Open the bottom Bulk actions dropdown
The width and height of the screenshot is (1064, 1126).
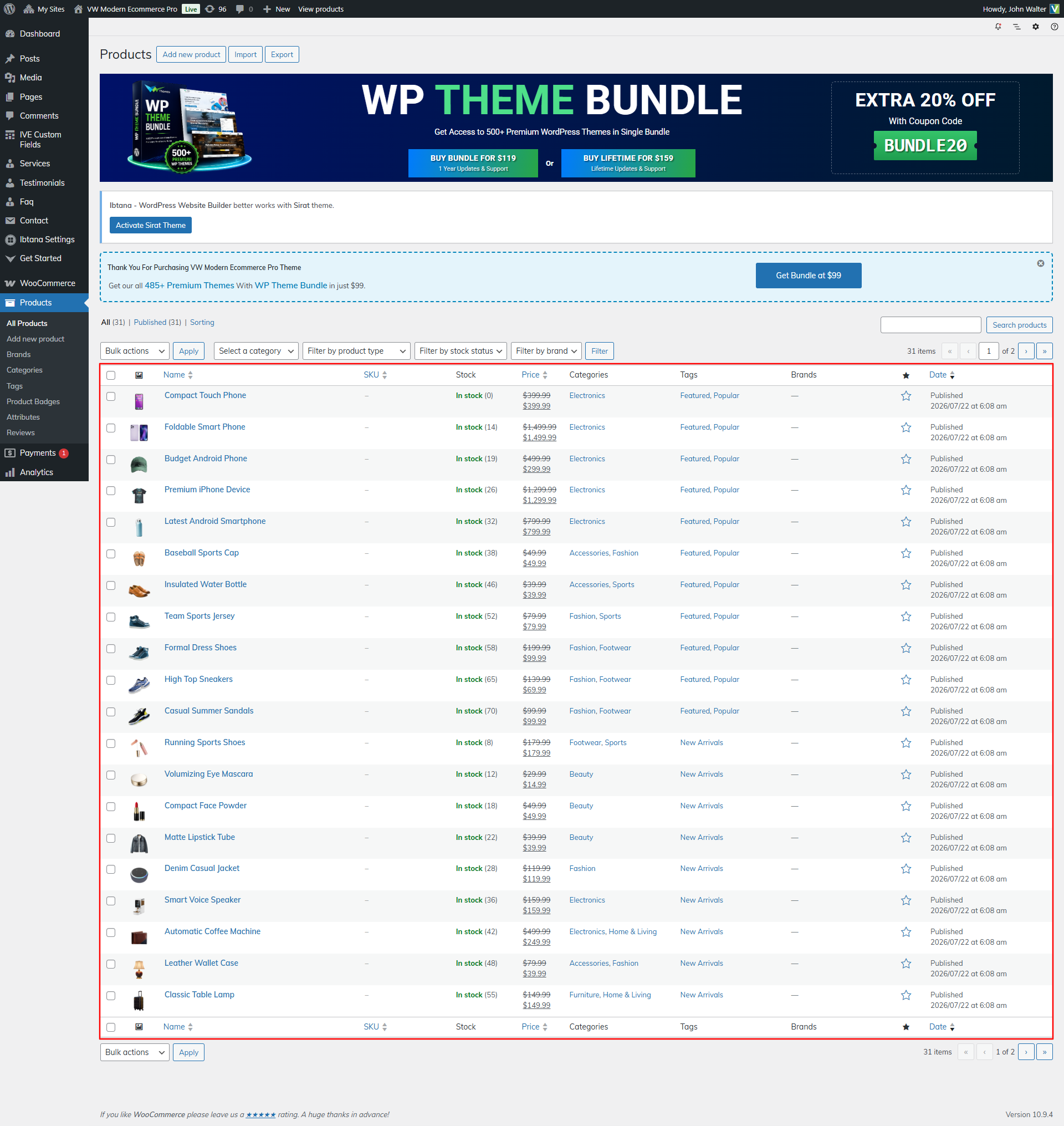click(x=135, y=1052)
